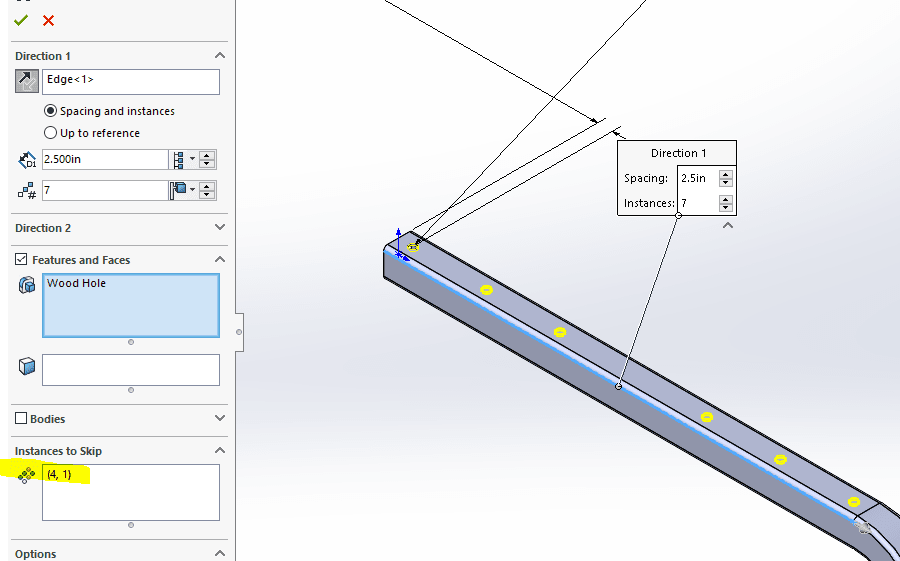Enable the Bodies checkbox
This screenshot has height=561, width=900.
point(21,418)
